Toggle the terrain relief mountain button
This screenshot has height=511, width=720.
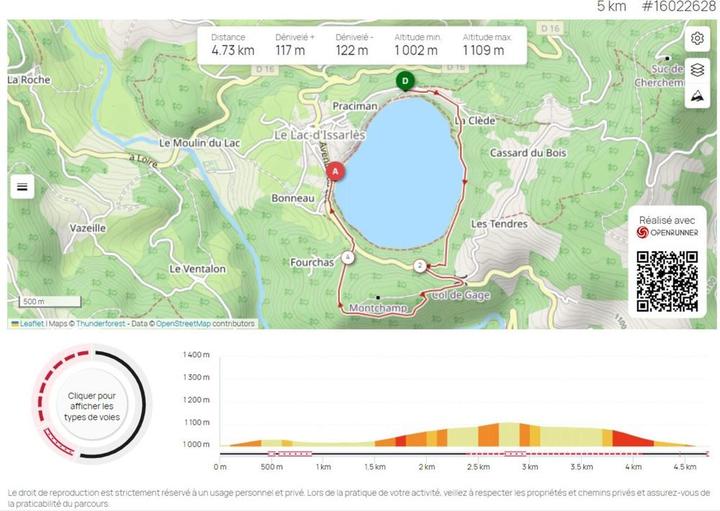pyautogui.click(x=697, y=97)
